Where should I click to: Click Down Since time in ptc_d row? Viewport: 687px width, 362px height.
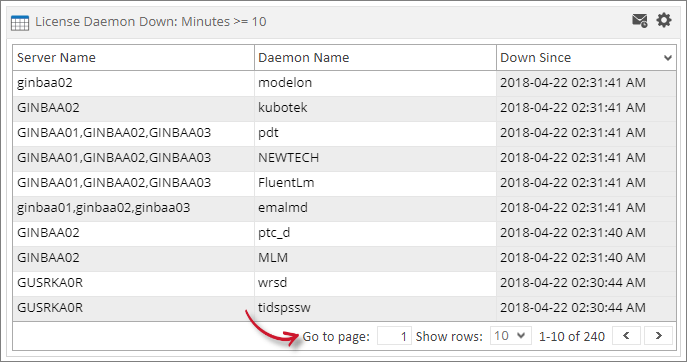point(586,233)
